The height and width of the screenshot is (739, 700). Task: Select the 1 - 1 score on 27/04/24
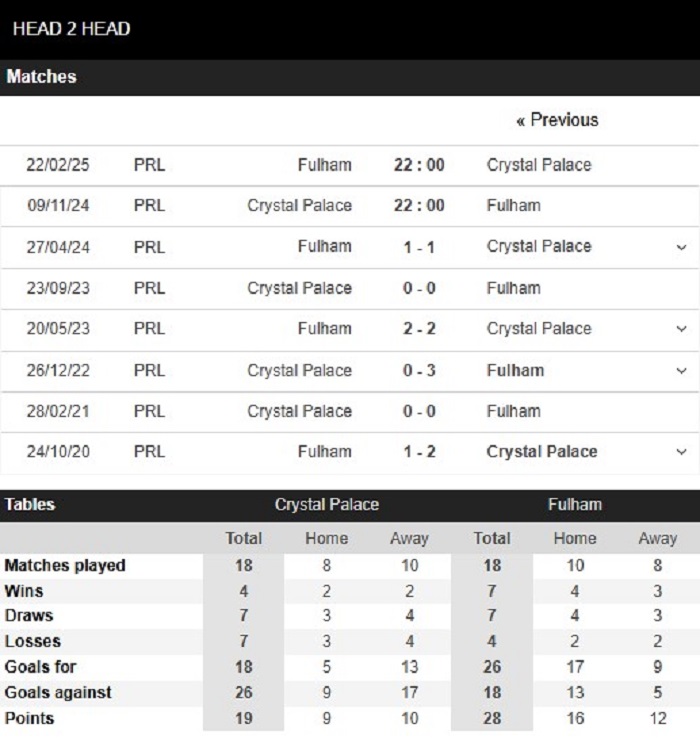click(419, 247)
